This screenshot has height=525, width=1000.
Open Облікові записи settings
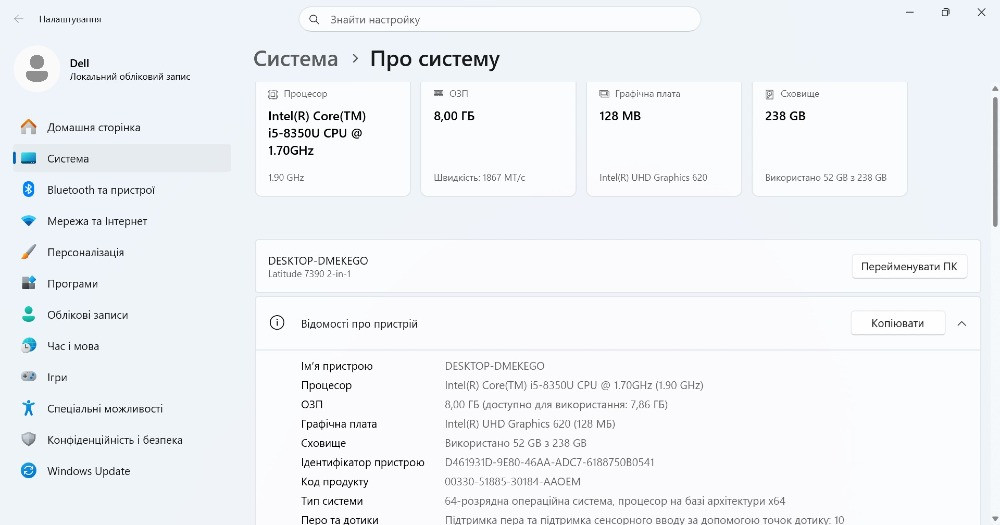tap(122, 314)
